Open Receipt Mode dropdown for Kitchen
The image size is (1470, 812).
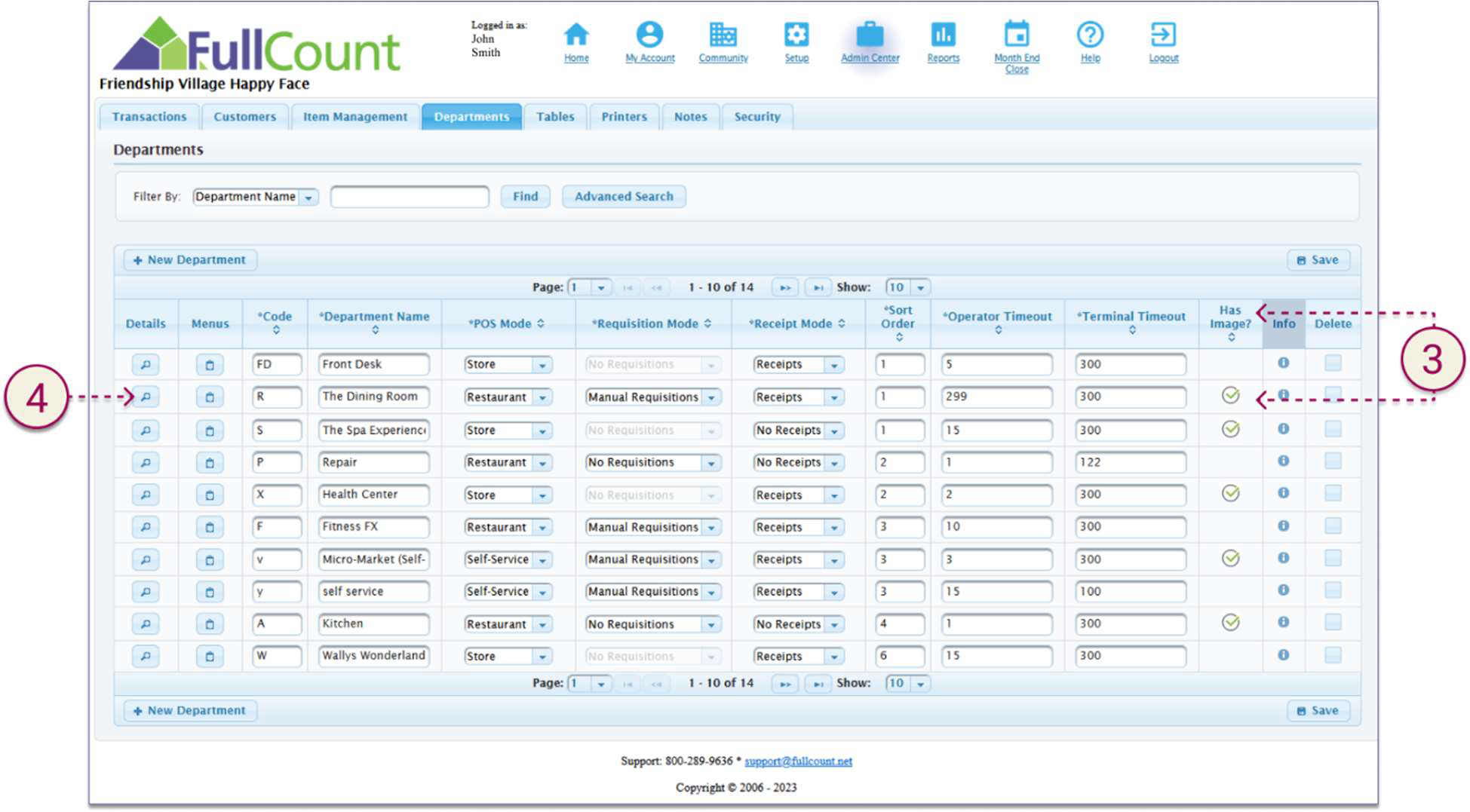point(834,625)
